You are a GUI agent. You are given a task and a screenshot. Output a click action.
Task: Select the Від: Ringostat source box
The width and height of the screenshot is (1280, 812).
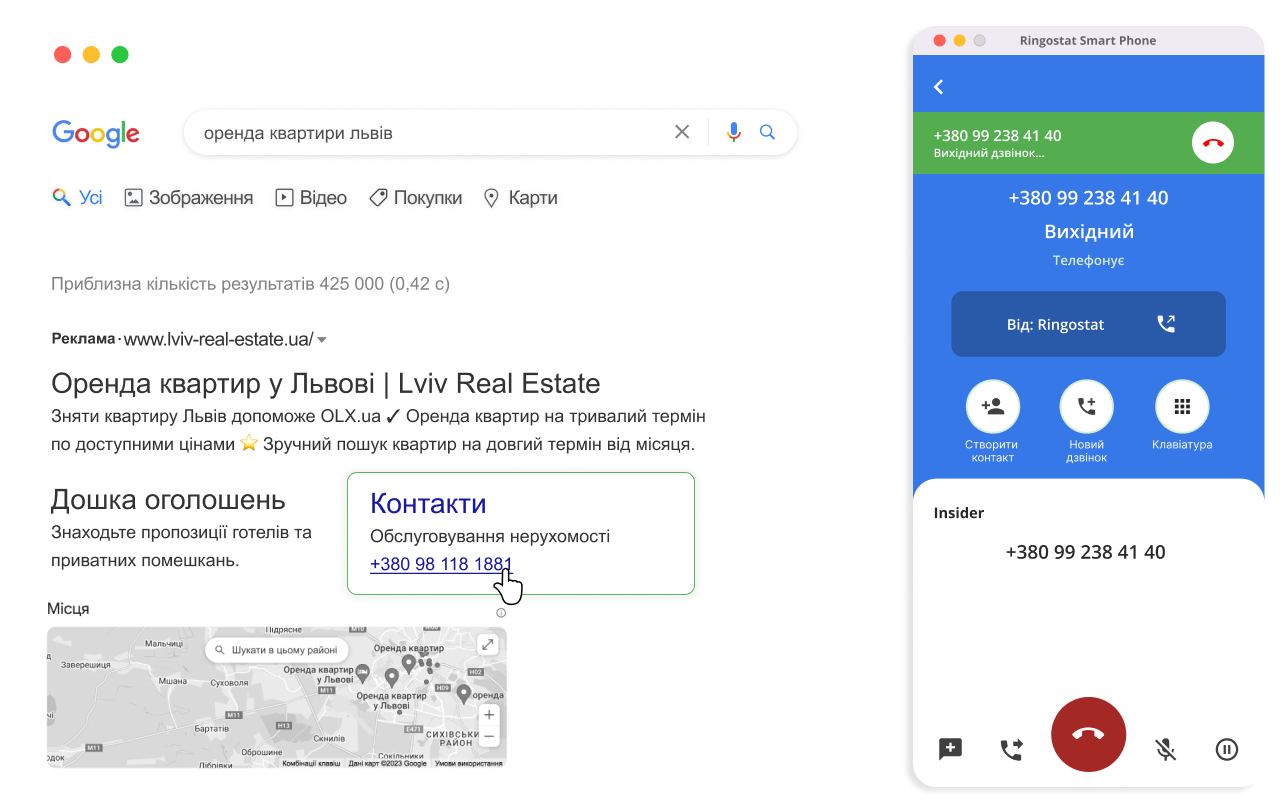1088,324
